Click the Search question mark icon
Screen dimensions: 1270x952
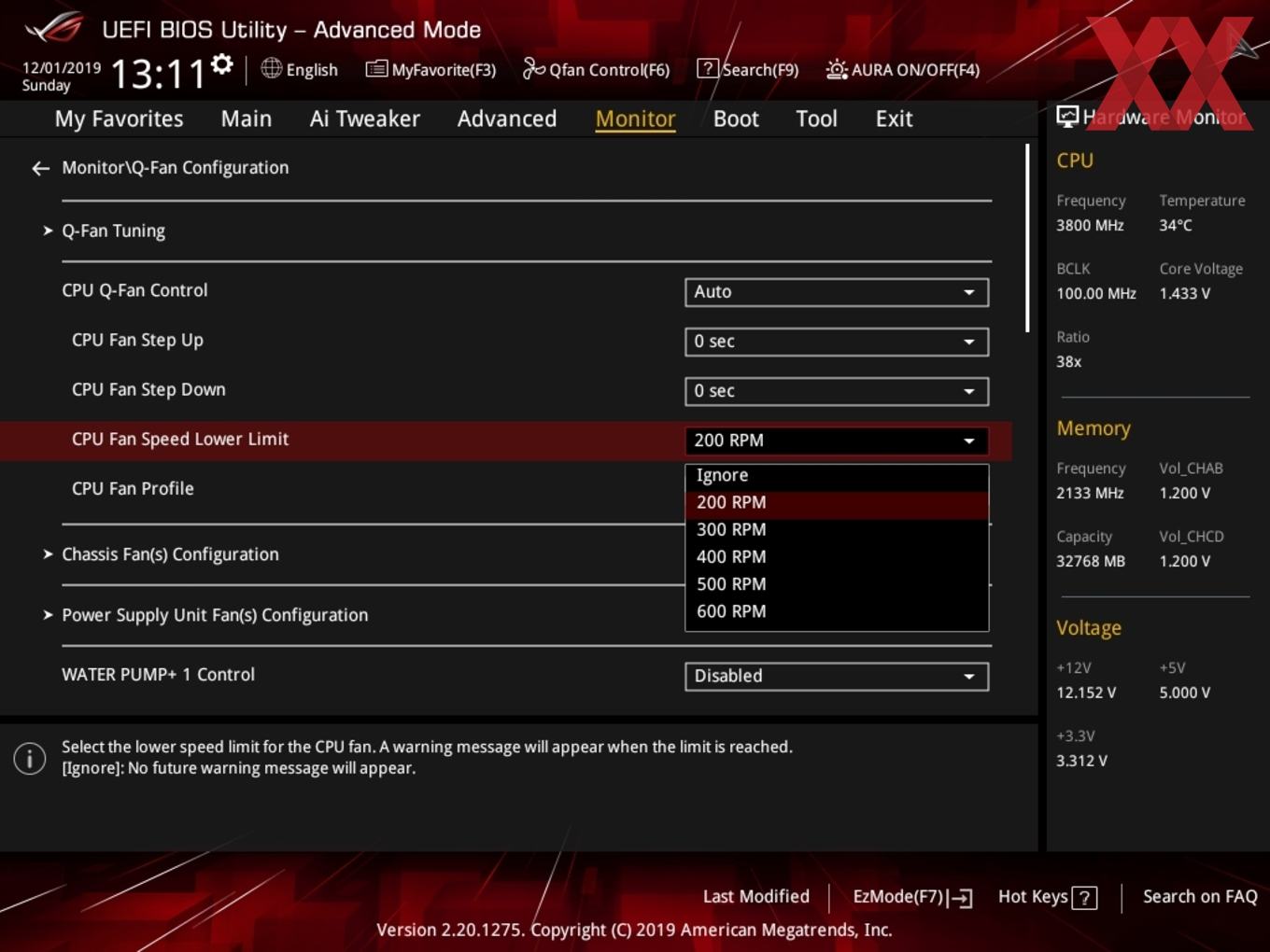click(708, 68)
